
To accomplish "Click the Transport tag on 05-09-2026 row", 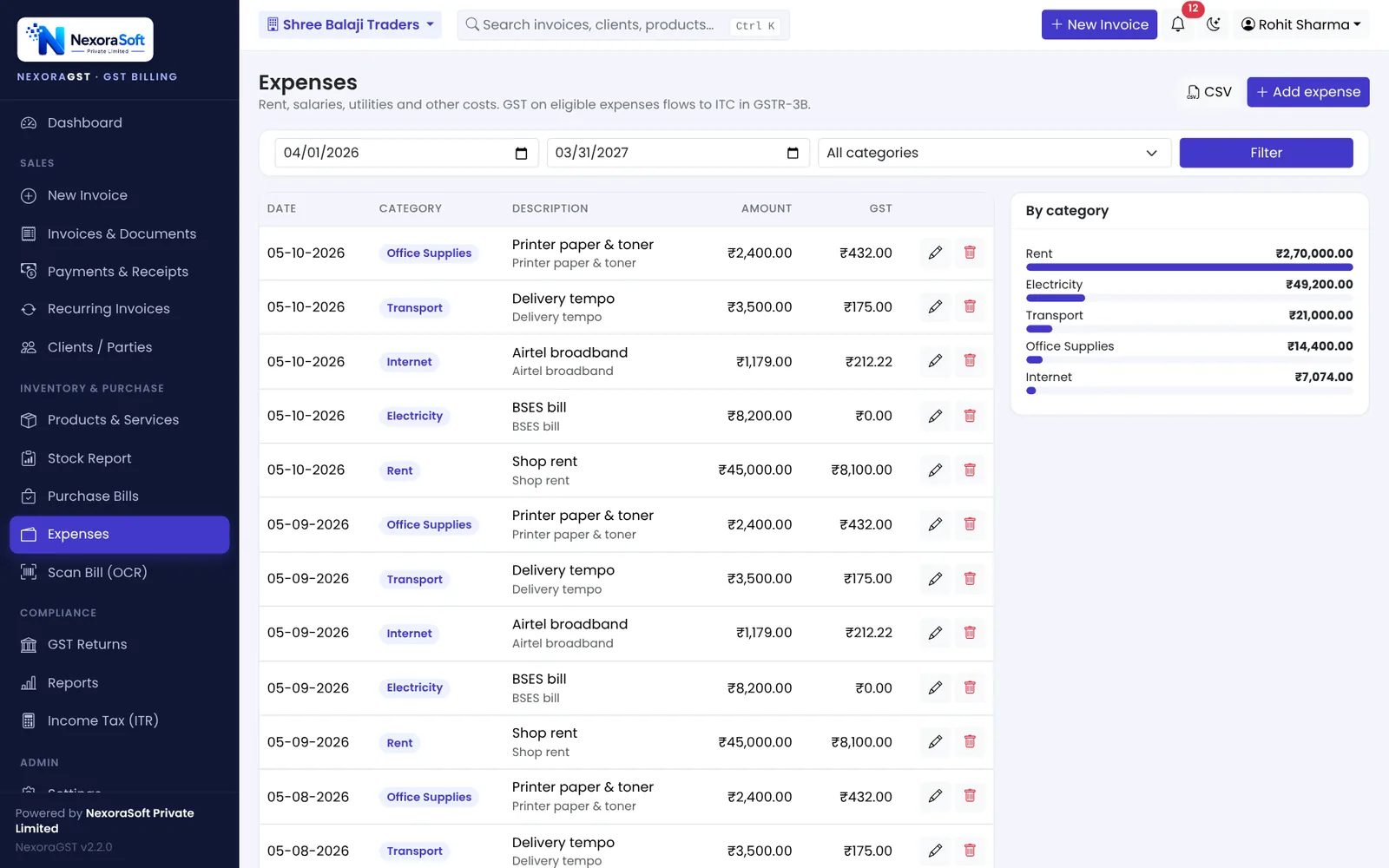I will pos(414,580).
